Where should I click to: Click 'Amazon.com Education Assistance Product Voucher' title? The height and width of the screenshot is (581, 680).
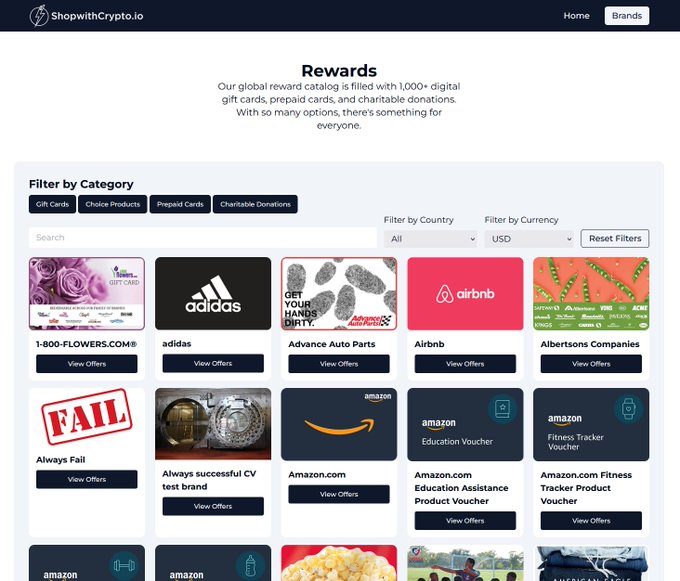[461, 488]
